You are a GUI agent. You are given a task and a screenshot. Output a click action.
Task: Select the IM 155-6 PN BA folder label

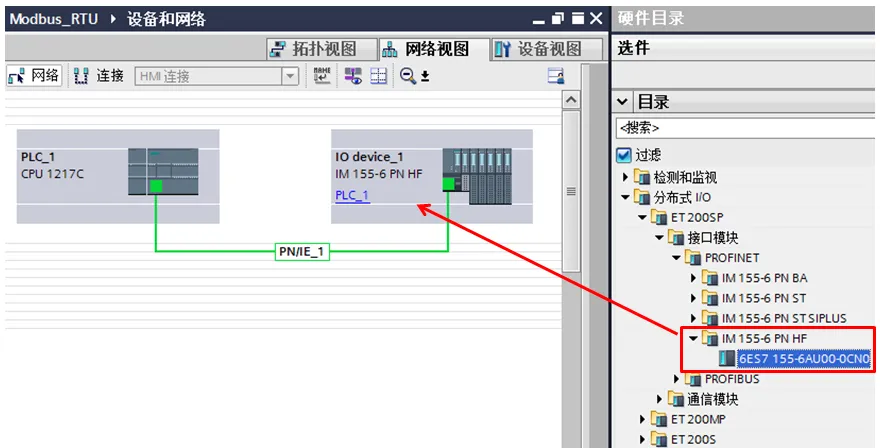point(764,278)
